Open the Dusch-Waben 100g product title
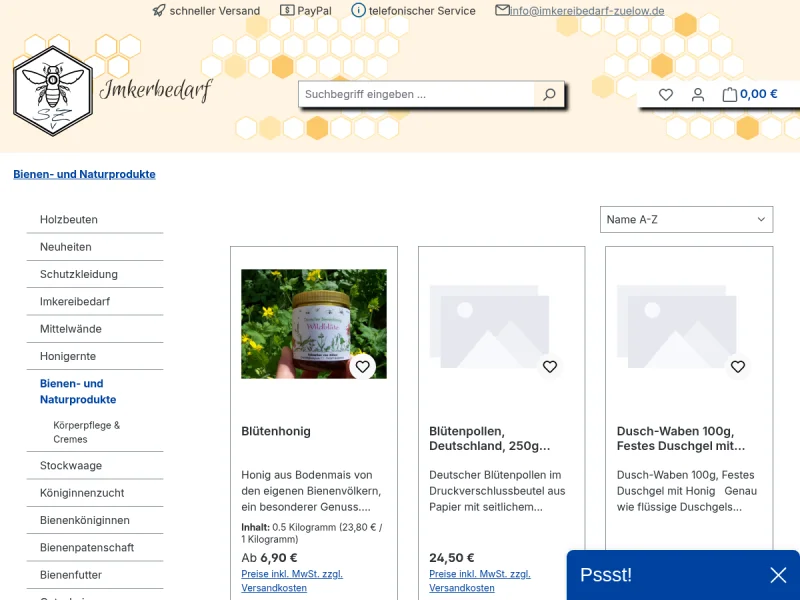Image resolution: width=800 pixels, height=600 pixels. click(x=681, y=439)
